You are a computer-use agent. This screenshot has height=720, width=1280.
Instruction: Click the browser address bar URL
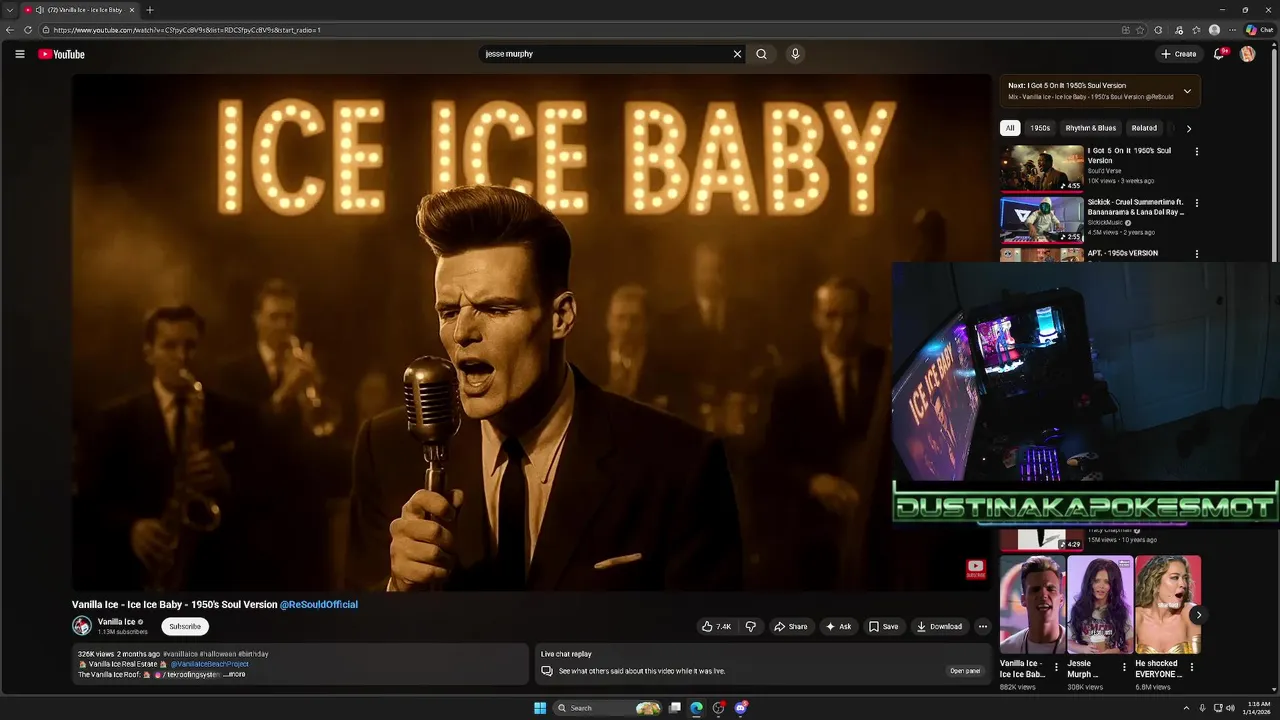pos(187,30)
